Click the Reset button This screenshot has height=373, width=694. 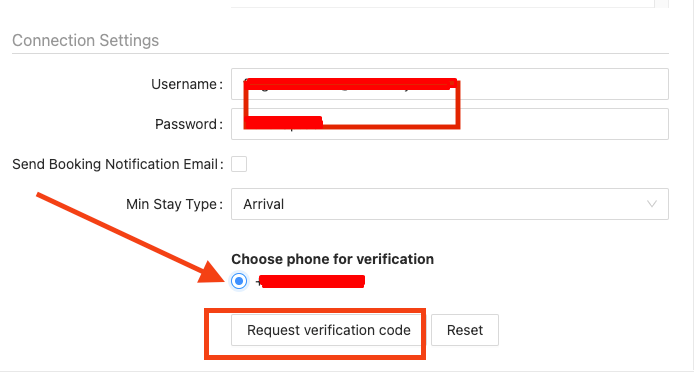(x=465, y=330)
